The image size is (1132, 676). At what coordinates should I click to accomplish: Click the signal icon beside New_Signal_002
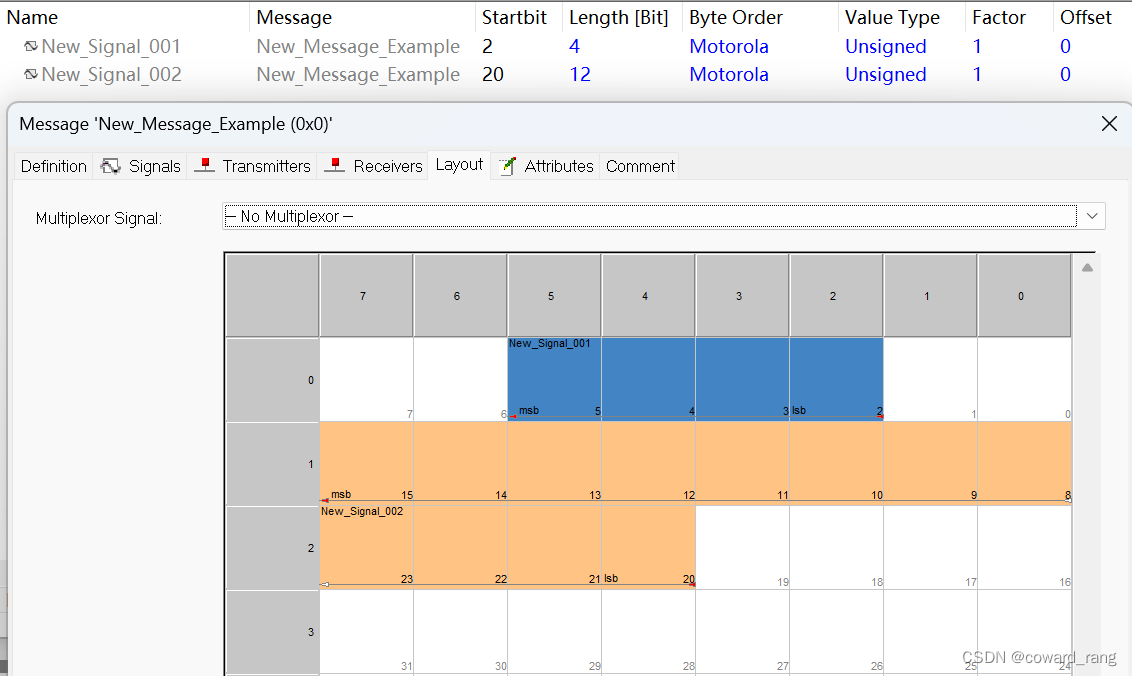click(x=30, y=74)
